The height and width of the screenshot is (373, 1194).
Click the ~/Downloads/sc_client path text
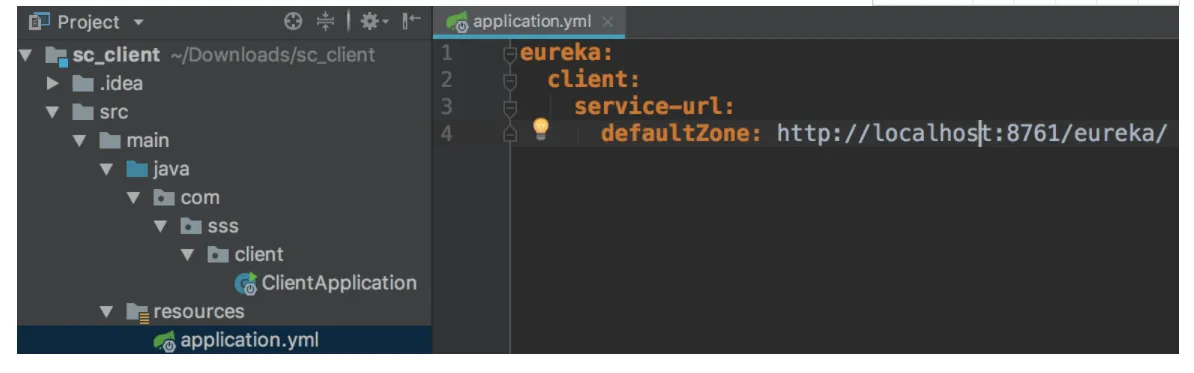273,56
